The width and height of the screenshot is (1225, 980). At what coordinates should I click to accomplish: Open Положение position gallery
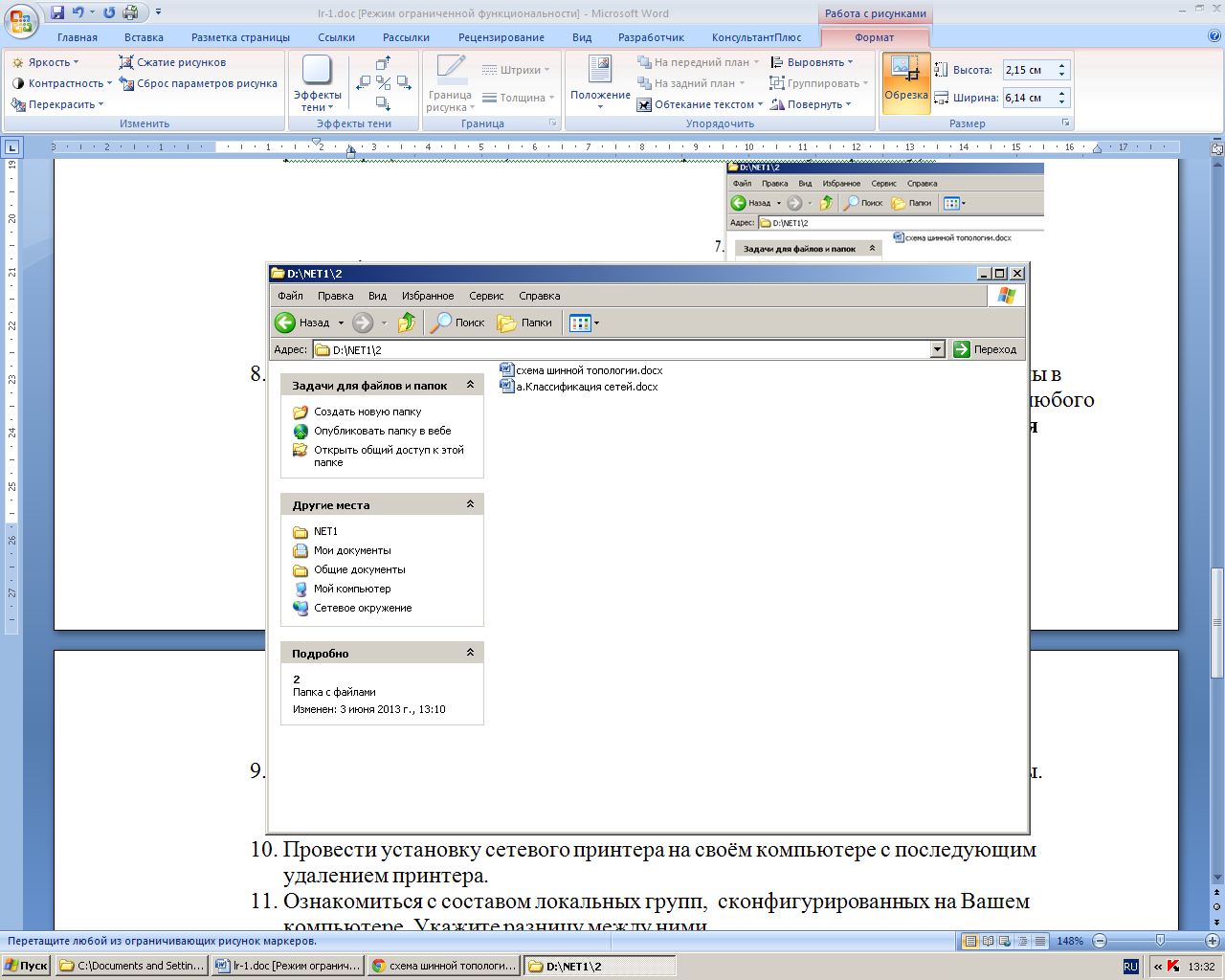(x=600, y=83)
